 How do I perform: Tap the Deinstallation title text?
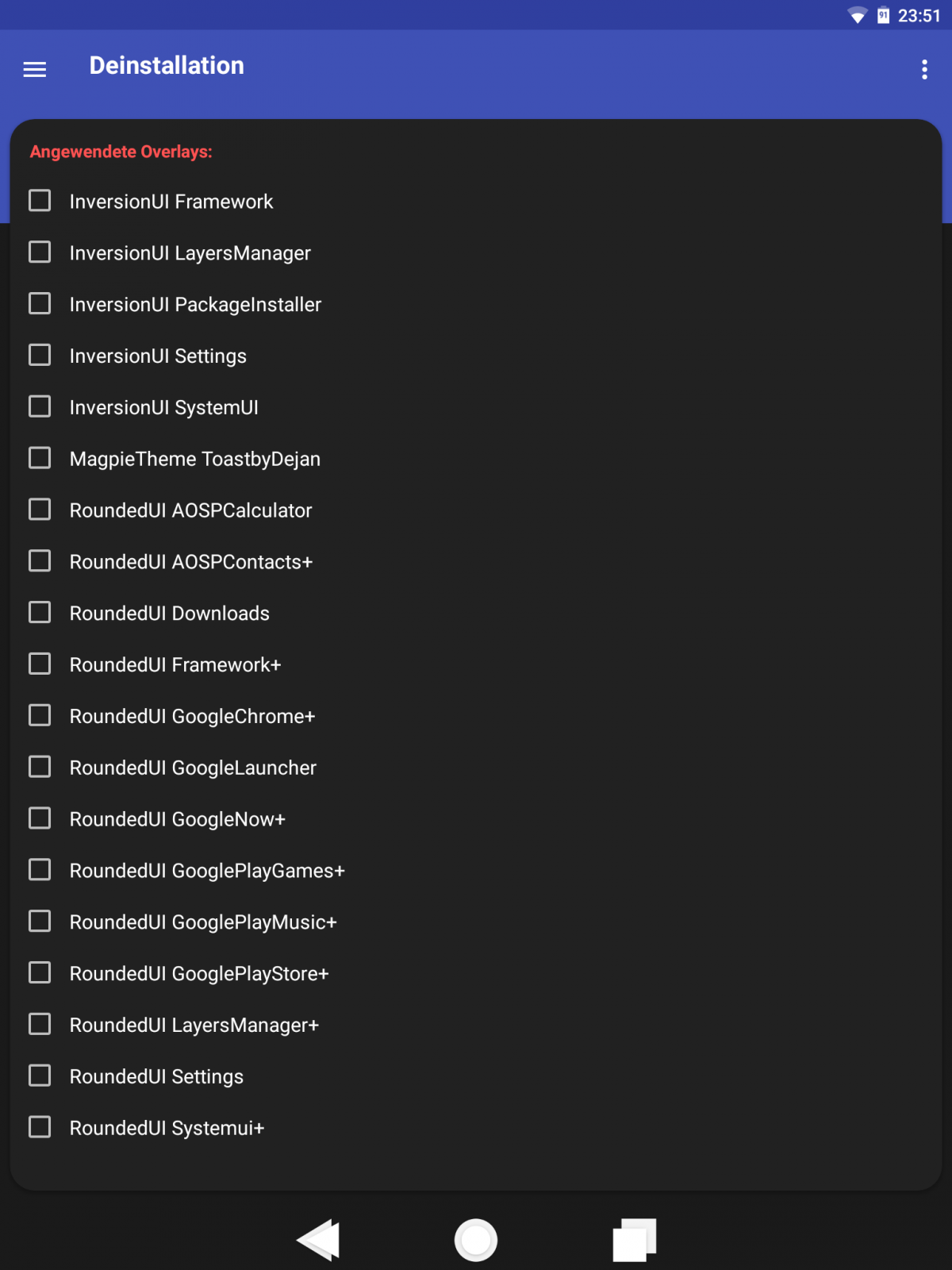pyautogui.click(x=167, y=66)
